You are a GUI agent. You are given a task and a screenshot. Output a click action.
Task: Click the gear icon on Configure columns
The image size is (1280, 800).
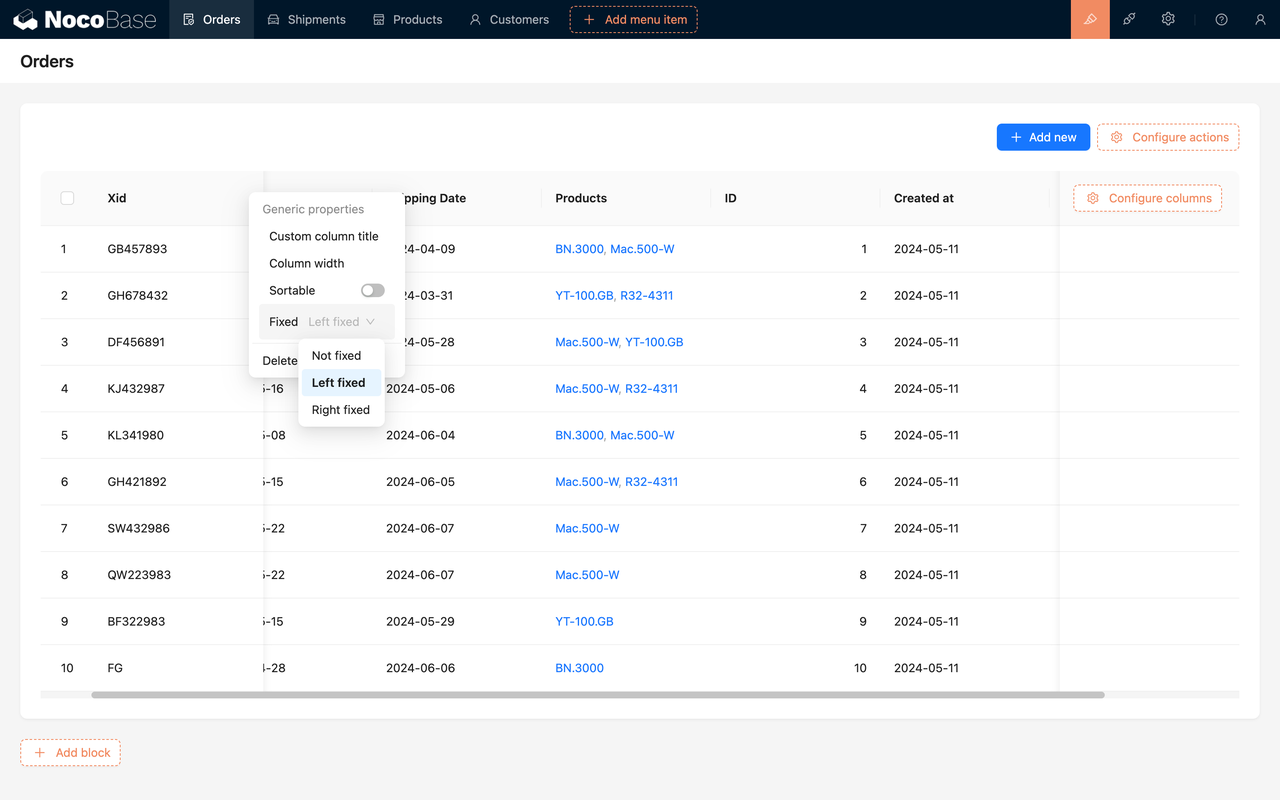tap(1092, 198)
